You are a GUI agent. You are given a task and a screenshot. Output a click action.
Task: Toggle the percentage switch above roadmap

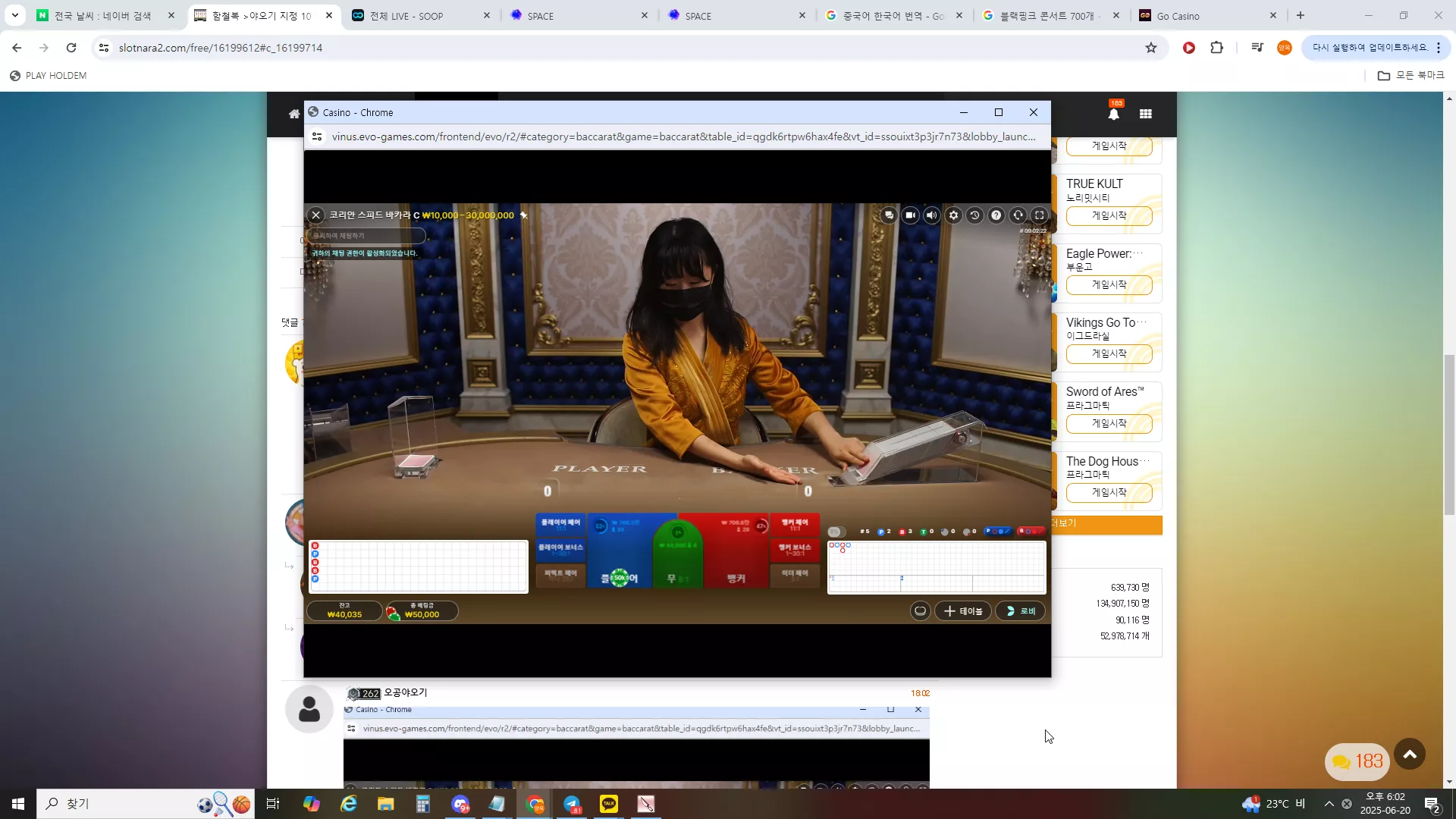coord(836,532)
